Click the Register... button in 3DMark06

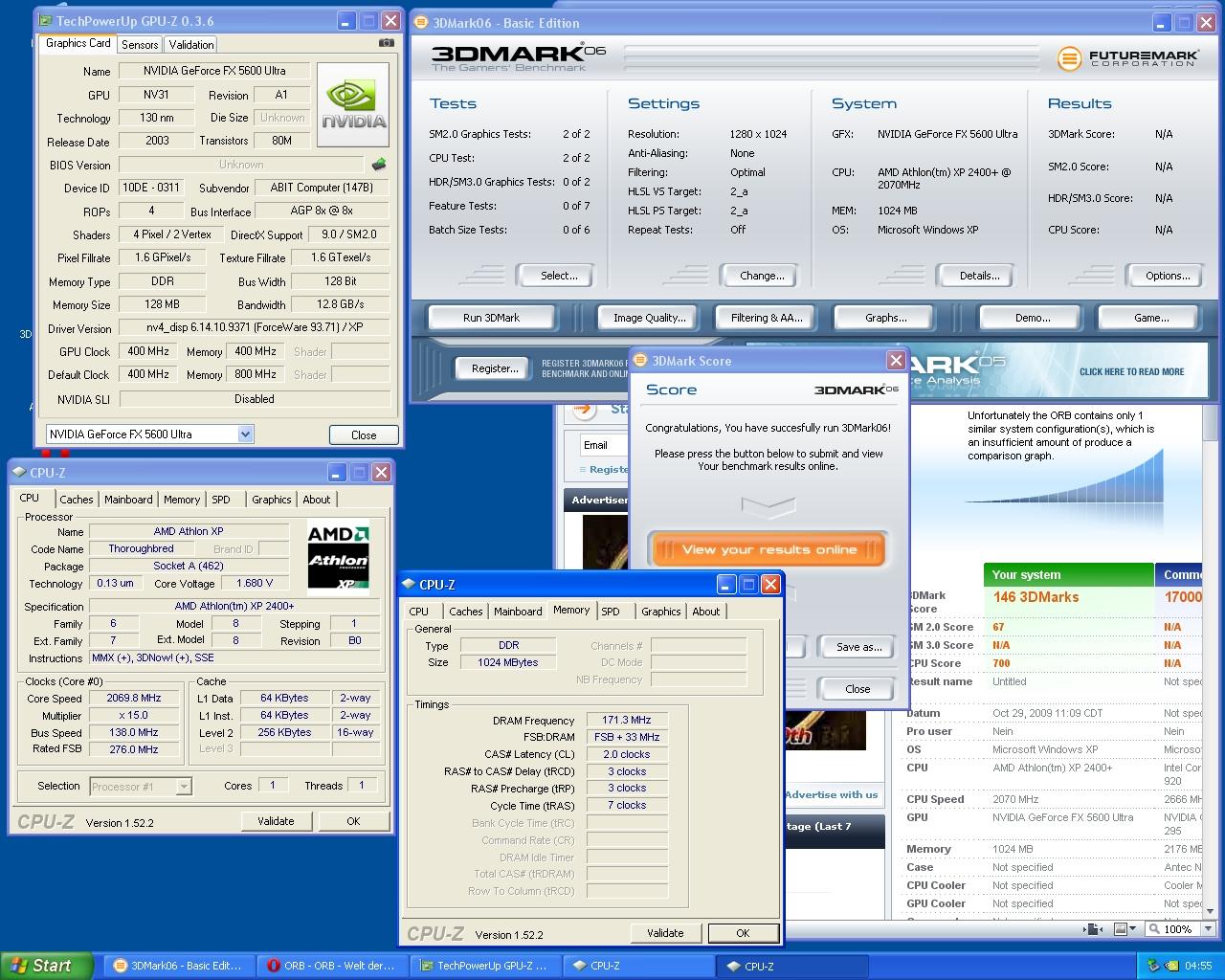tap(495, 368)
